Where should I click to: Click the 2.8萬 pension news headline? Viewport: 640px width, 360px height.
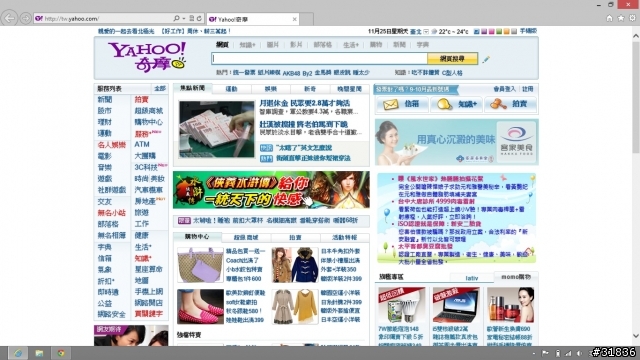[x=304, y=103]
